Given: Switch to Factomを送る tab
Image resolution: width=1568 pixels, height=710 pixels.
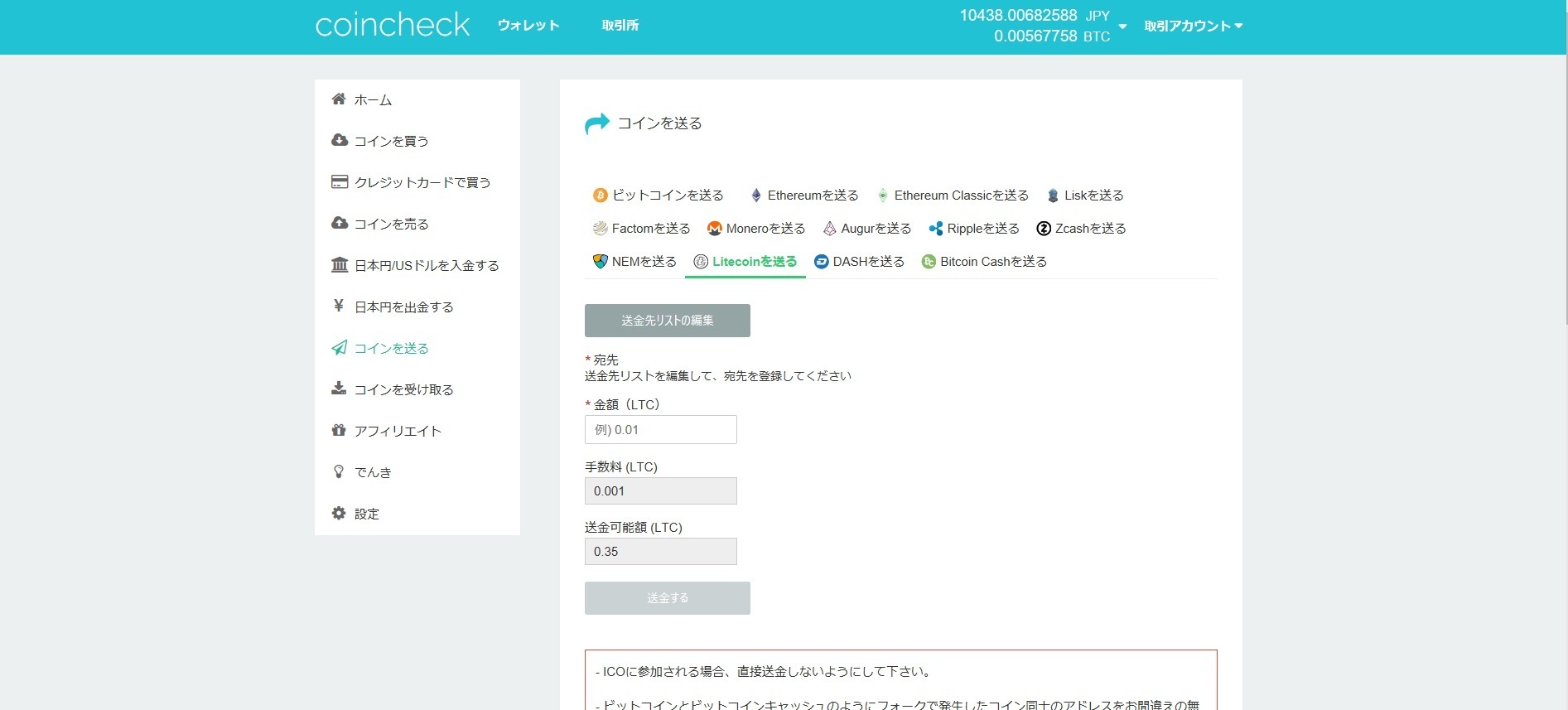Looking at the screenshot, I should [642, 229].
